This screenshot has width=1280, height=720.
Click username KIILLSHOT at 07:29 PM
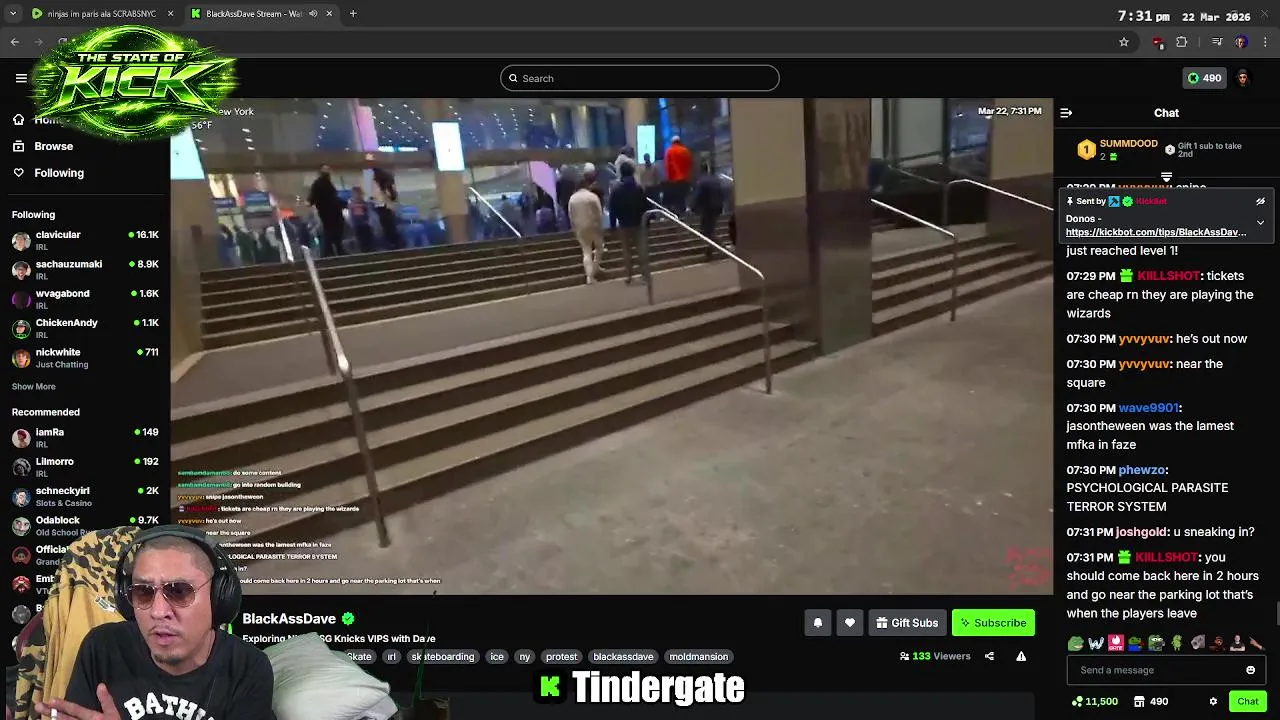pyautogui.click(x=1168, y=276)
